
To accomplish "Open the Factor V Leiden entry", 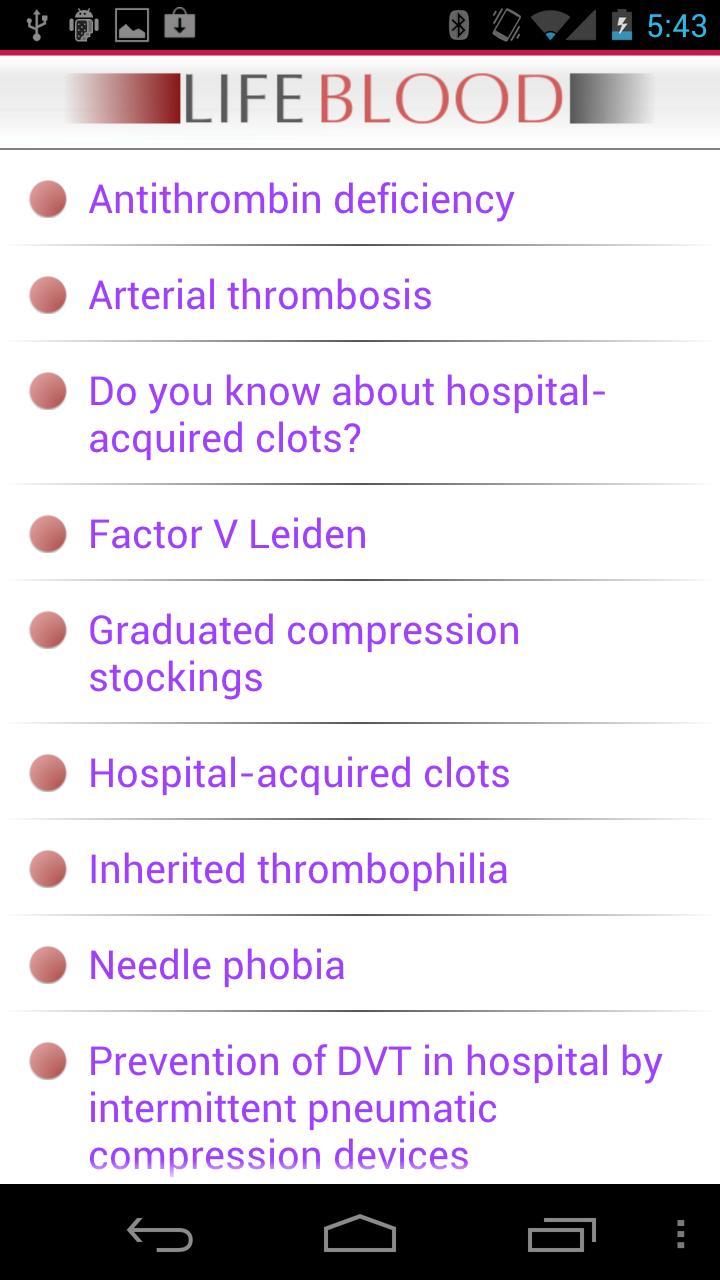I will (227, 534).
